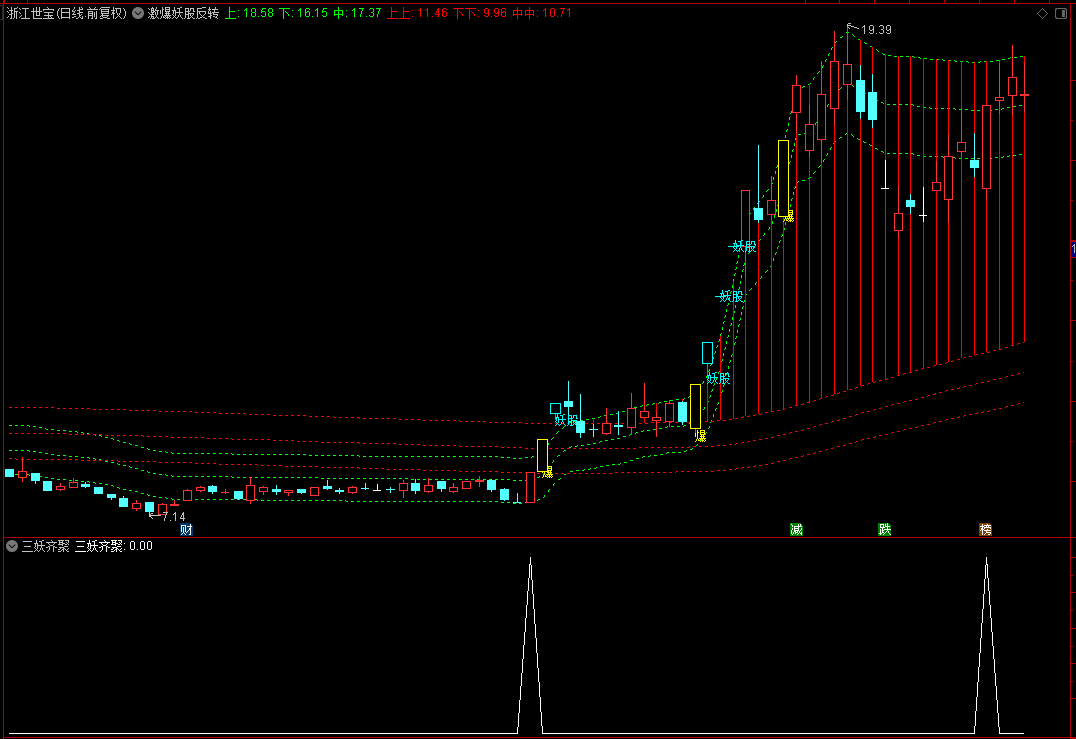This screenshot has height=739, width=1076.
Task: Click the value 下: 16.15
Action: [303, 13]
